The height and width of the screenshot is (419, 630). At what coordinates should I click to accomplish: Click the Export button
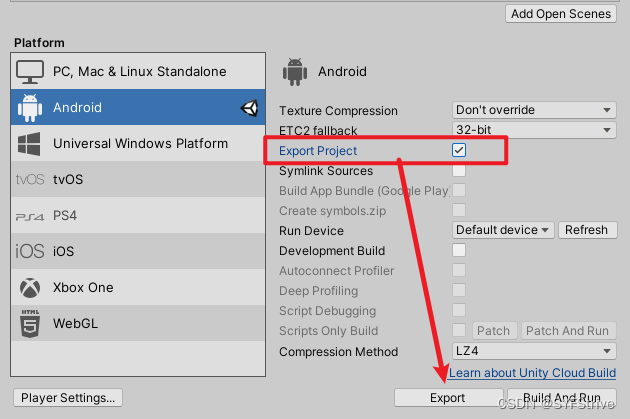[448, 398]
